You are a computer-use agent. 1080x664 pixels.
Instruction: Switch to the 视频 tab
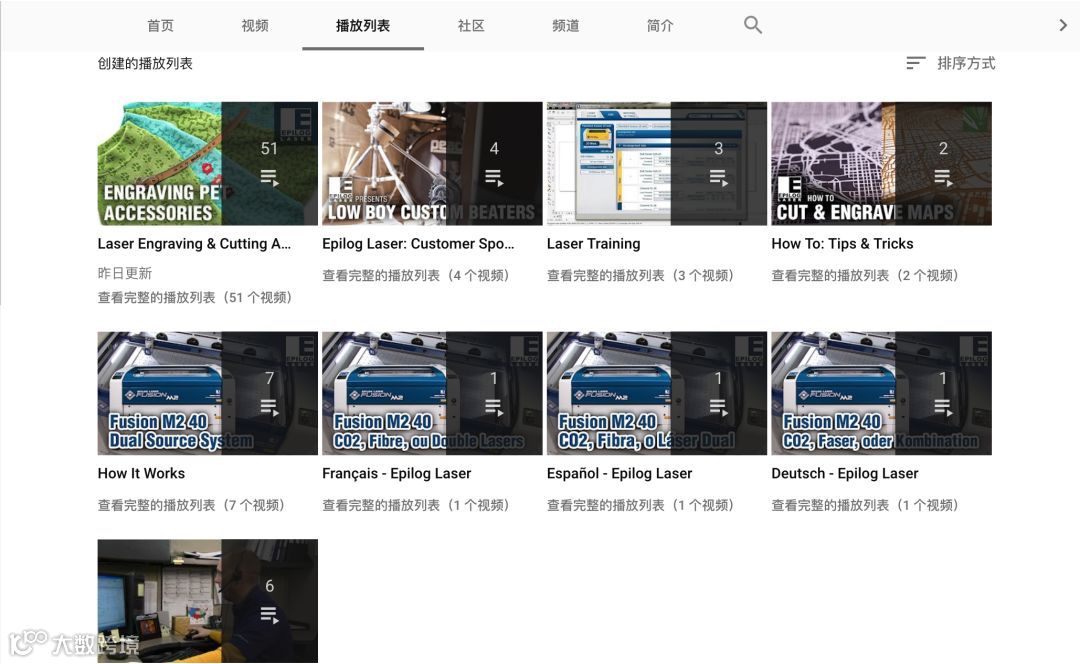255,25
